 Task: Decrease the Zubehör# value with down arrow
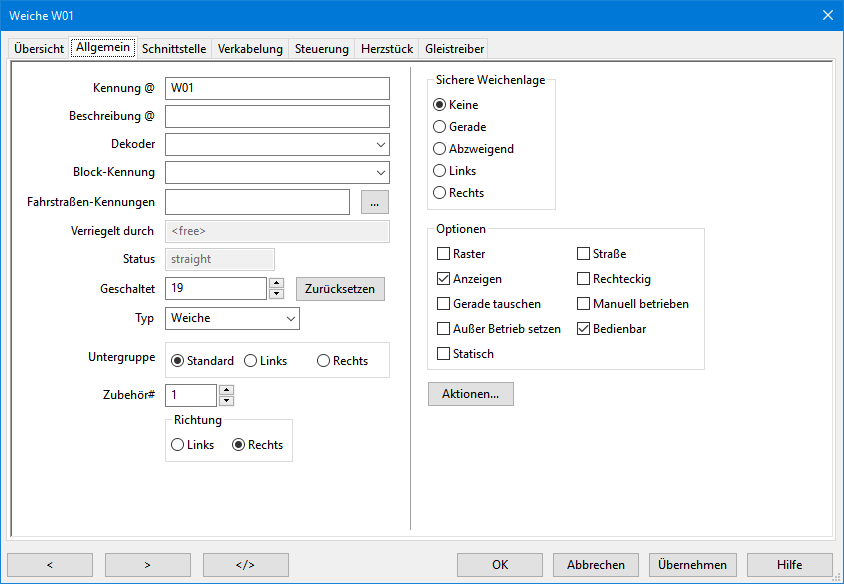227,401
